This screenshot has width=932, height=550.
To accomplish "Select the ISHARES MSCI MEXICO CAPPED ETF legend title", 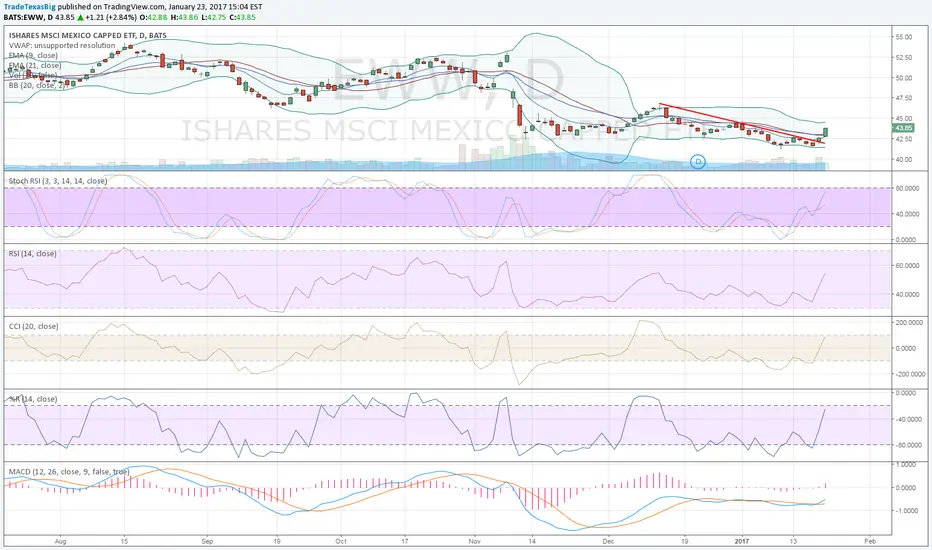I will (88, 36).
